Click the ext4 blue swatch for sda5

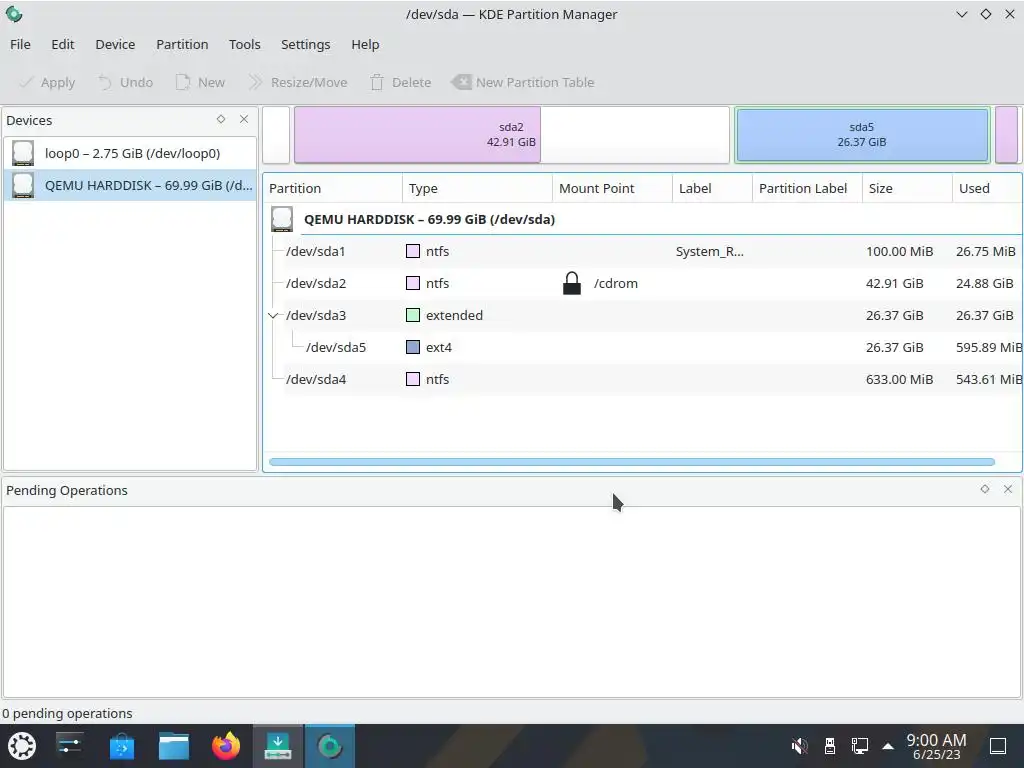(413, 347)
